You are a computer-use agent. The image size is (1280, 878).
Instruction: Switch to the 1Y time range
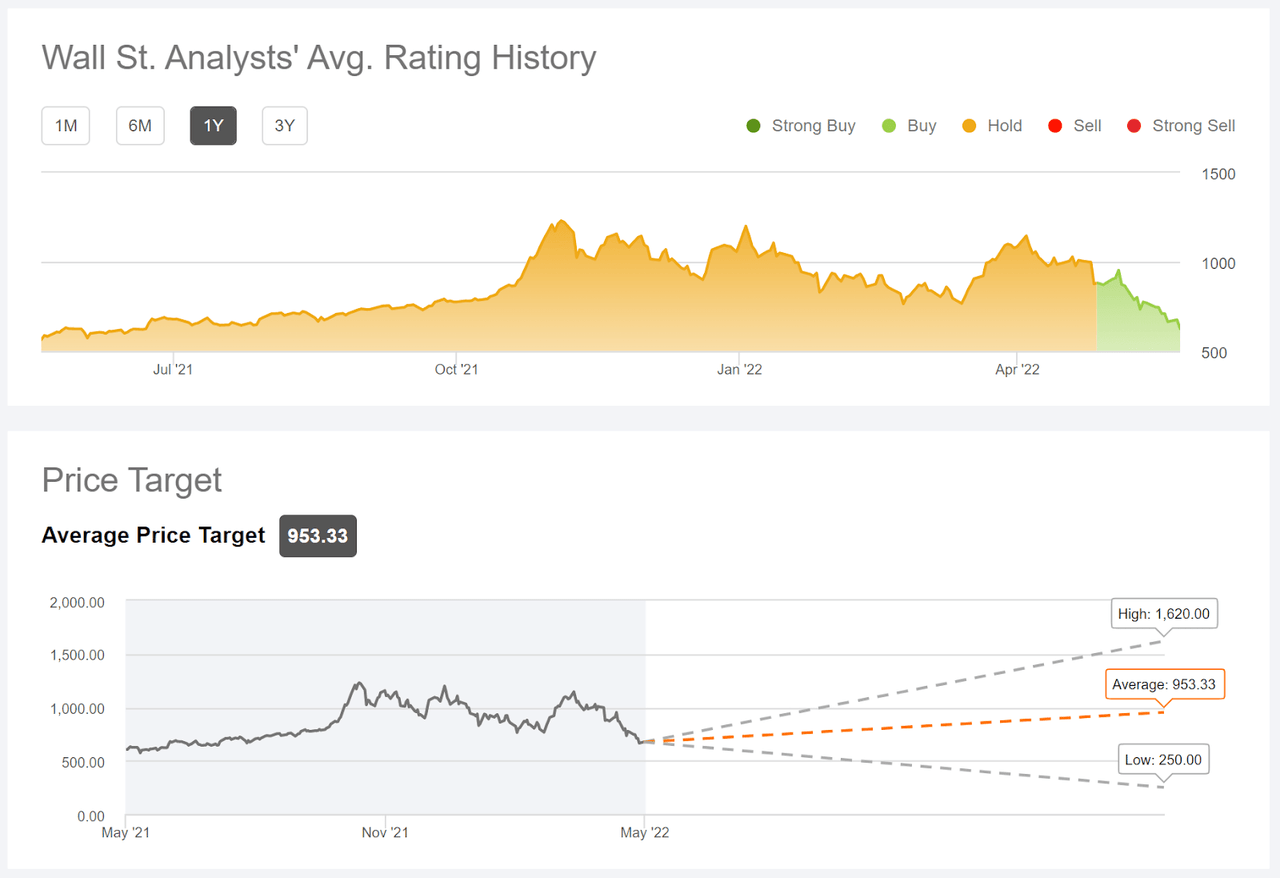tap(213, 125)
